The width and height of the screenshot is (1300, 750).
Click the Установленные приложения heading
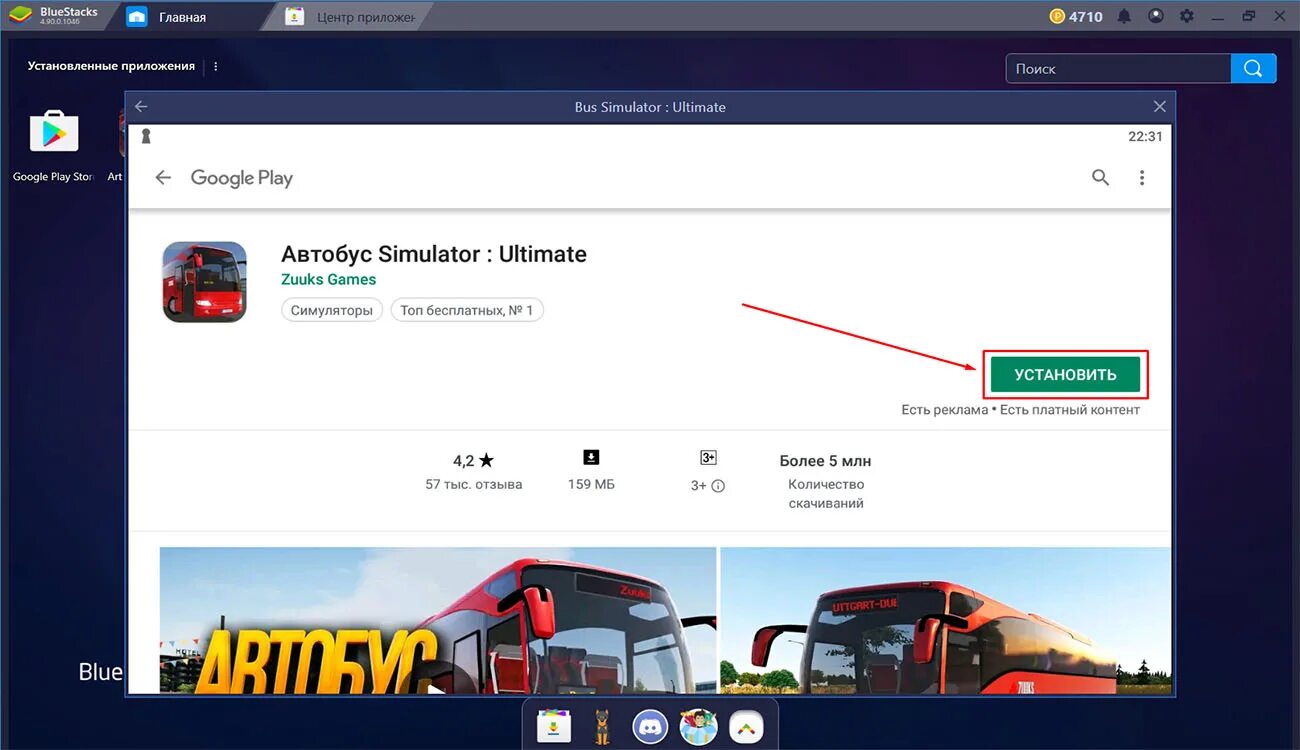click(111, 66)
